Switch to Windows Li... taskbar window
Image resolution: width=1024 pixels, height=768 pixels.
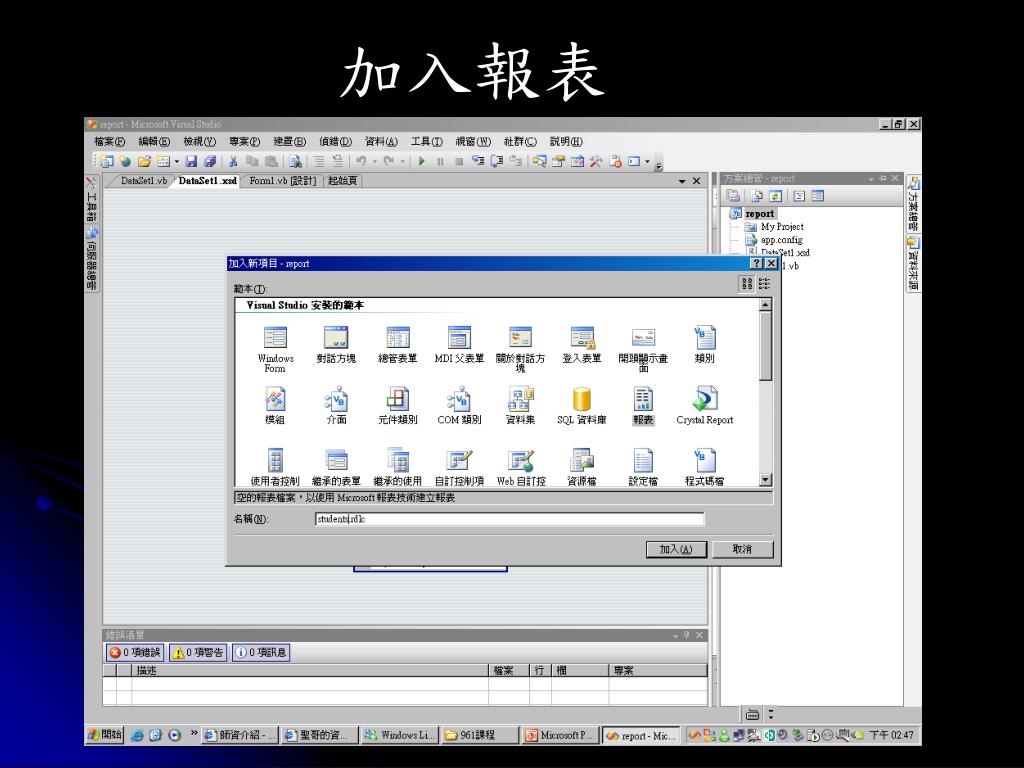(400, 735)
